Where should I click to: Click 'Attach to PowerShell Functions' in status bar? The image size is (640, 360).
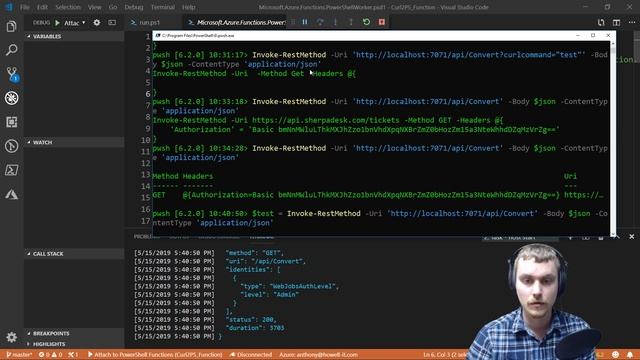coord(155,355)
